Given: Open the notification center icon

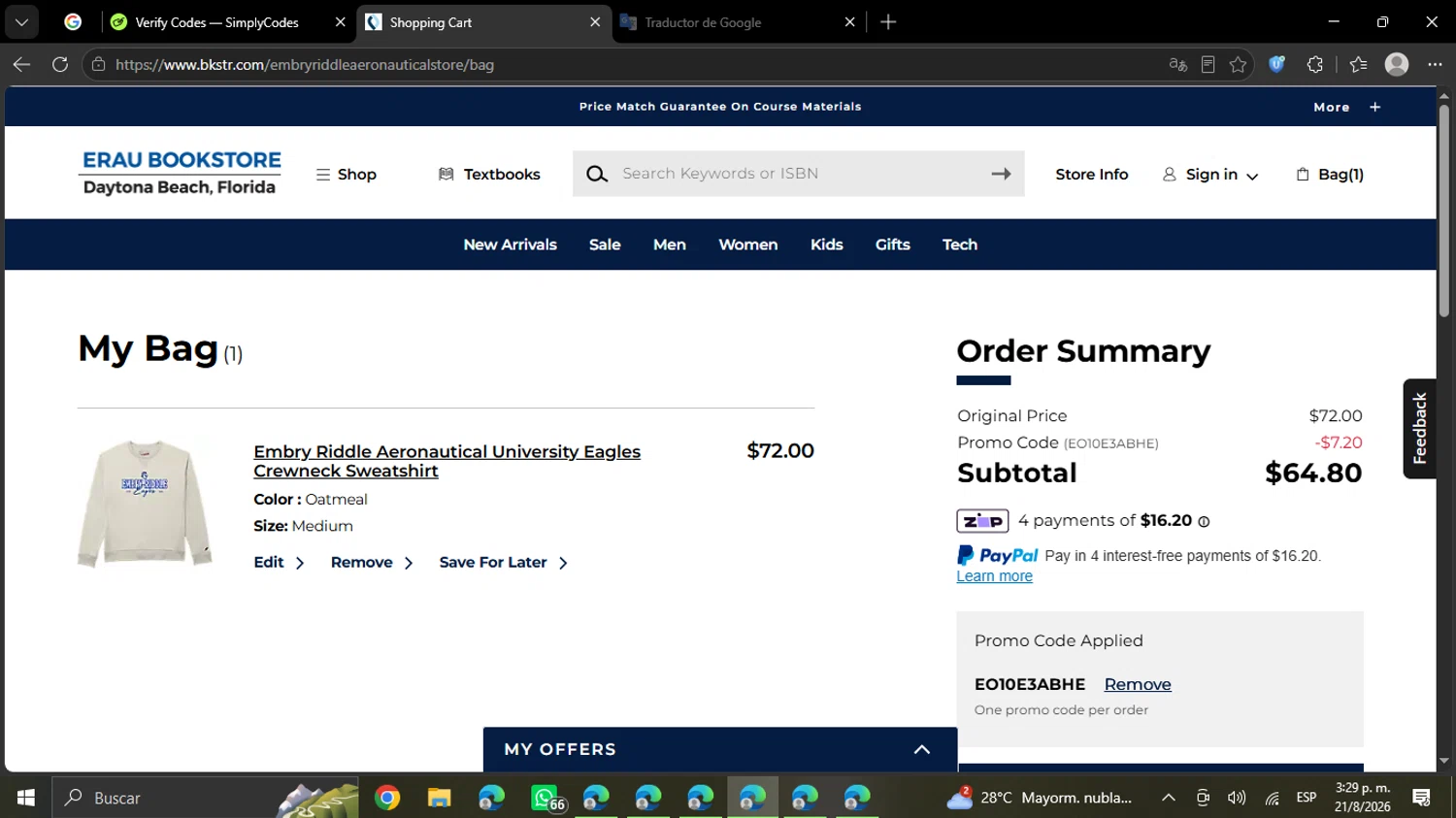Looking at the screenshot, I should (1422, 798).
